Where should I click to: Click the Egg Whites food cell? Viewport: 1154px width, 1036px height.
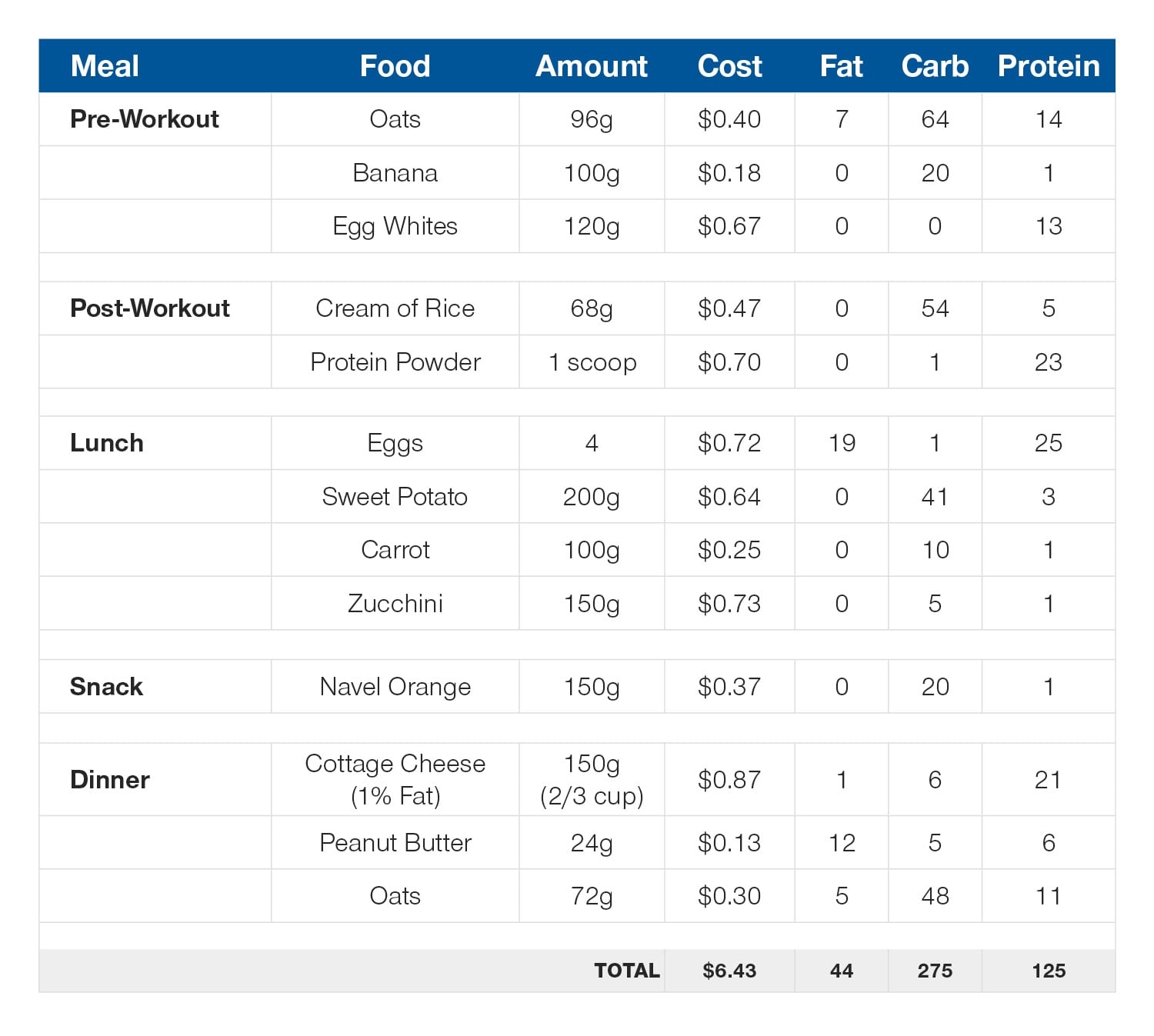[395, 226]
